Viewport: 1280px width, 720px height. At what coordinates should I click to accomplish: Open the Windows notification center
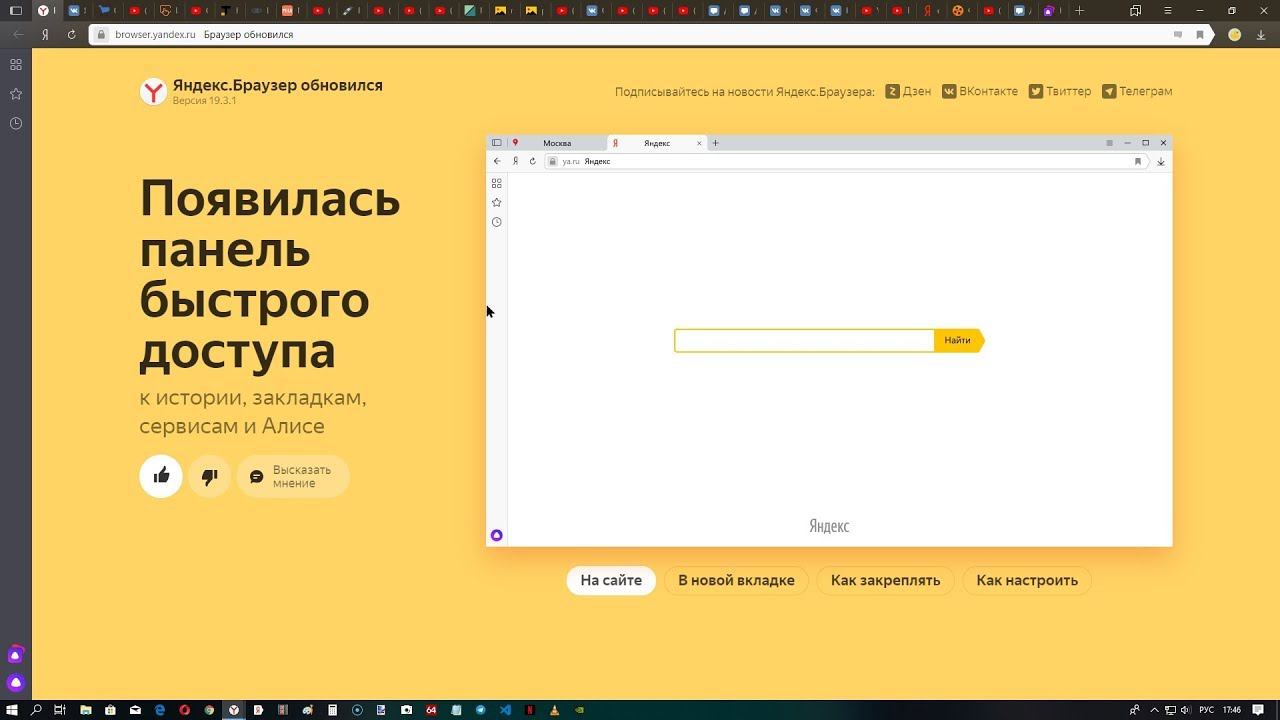click(1258, 710)
